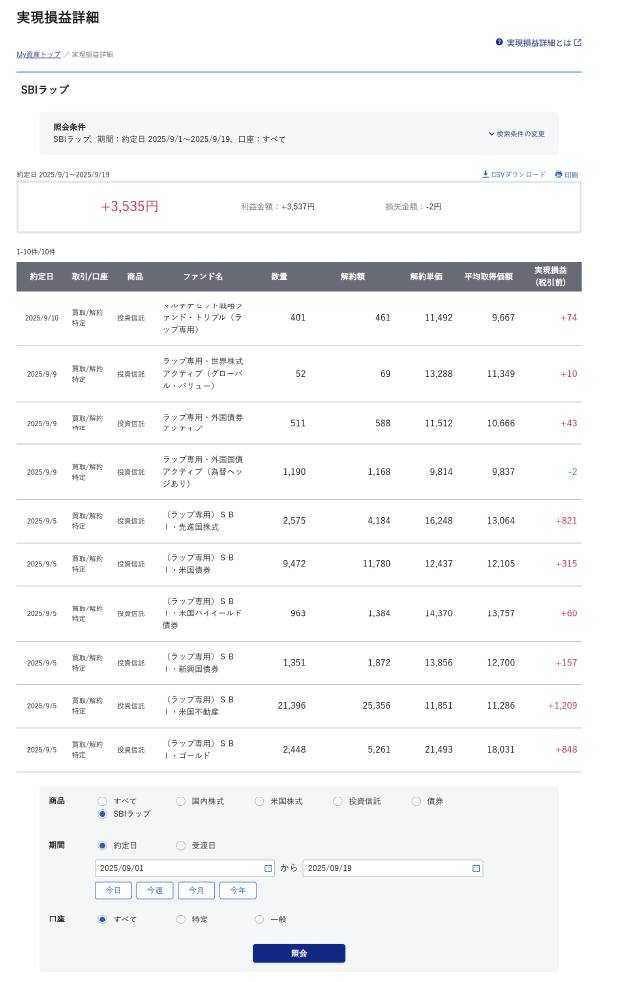Click the 今日 quick period button
The image size is (629, 982).
113,890
